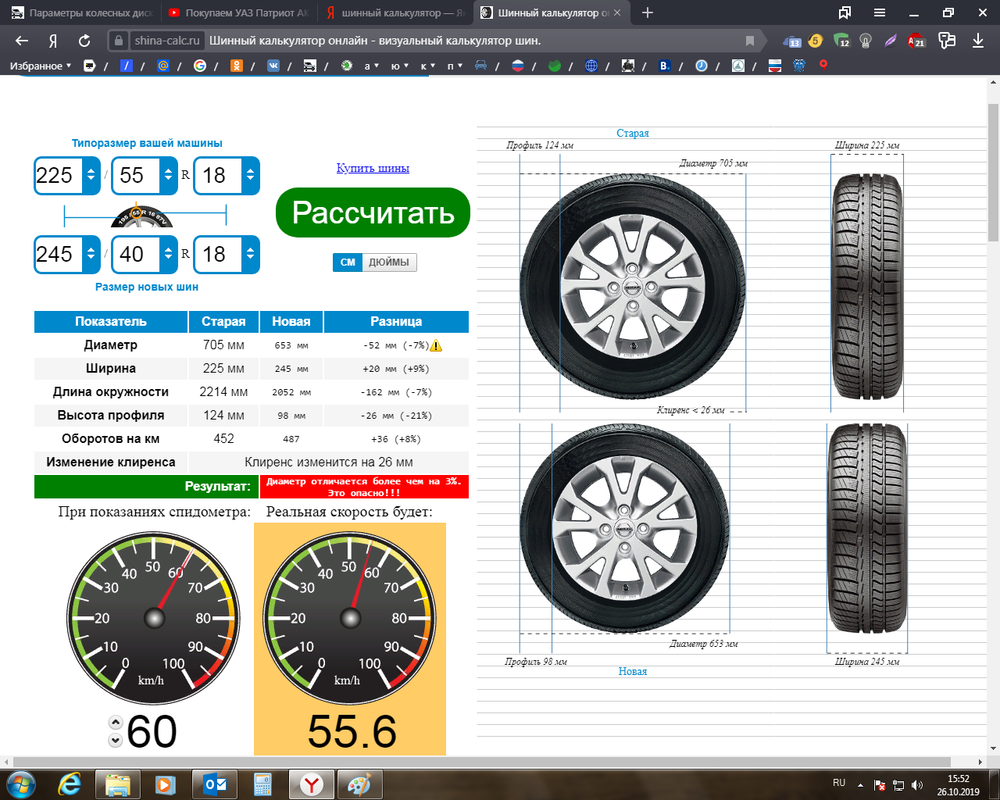Open the Mail.ru @ bookmark icon
The image size is (1000, 800).
point(163,65)
